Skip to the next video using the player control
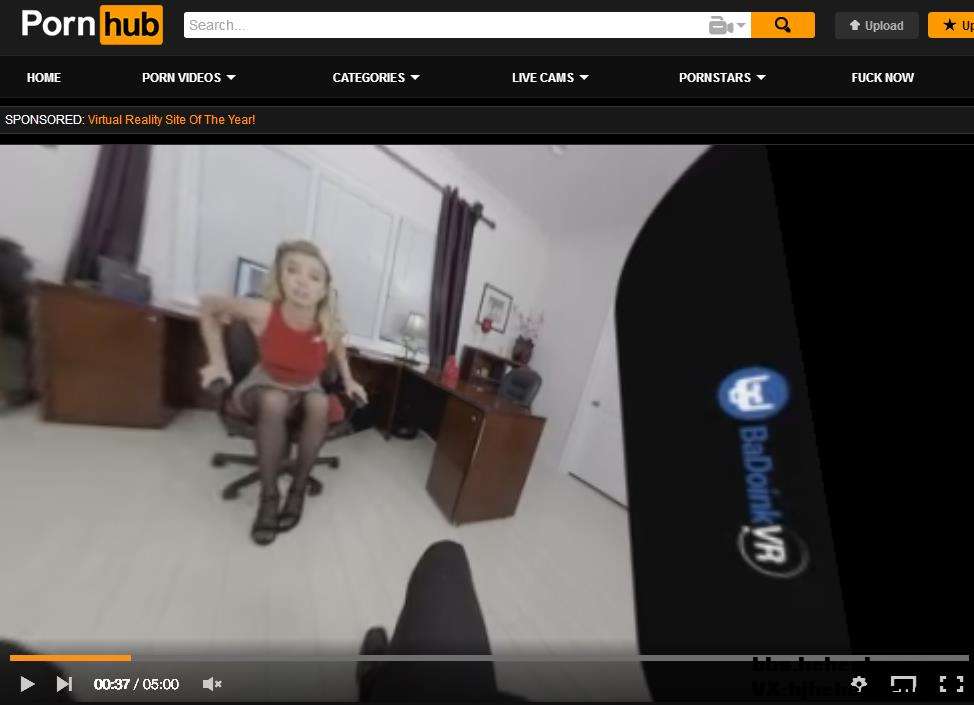The image size is (974, 705). (64, 684)
